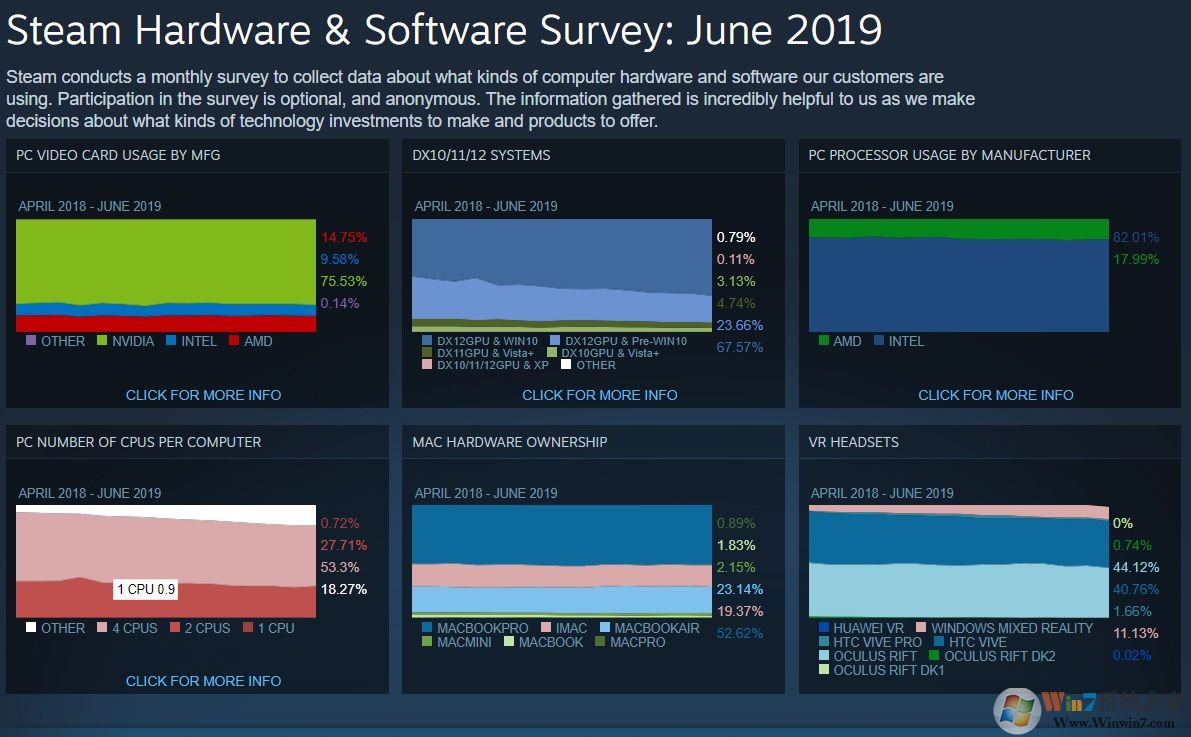
Task: Click the 1 CPU 0.9 chart tooltip
Action: (x=144, y=590)
